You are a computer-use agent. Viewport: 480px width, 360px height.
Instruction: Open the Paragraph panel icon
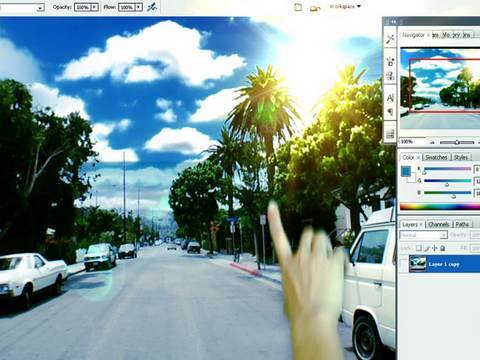point(390,112)
